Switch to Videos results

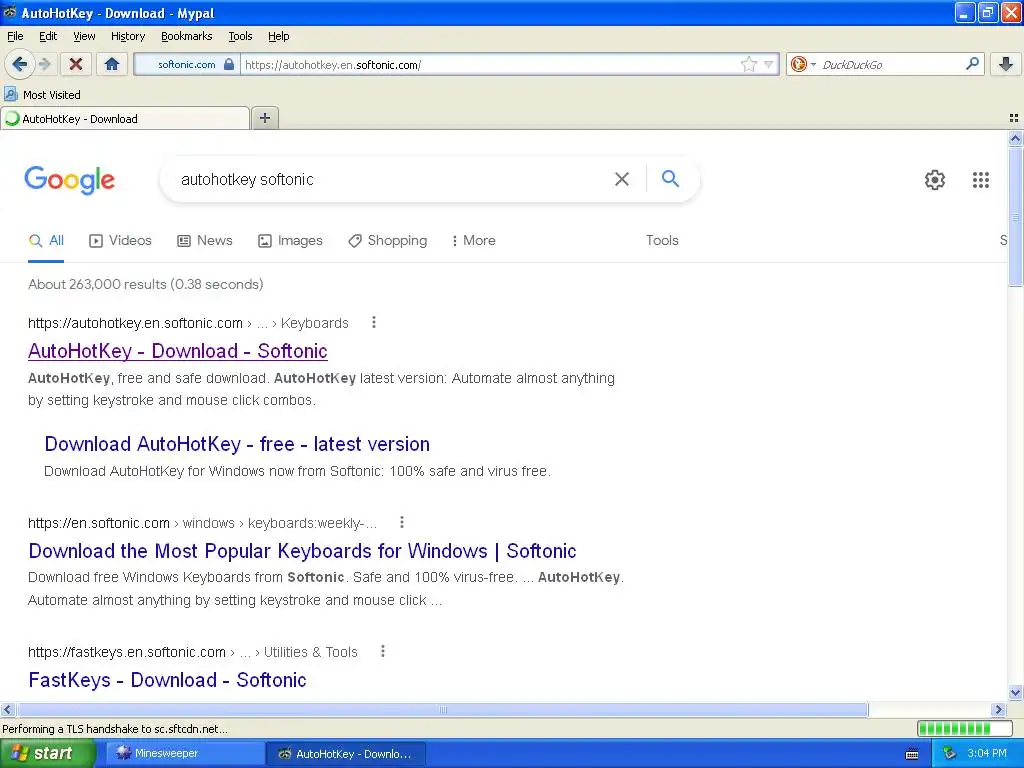point(120,240)
